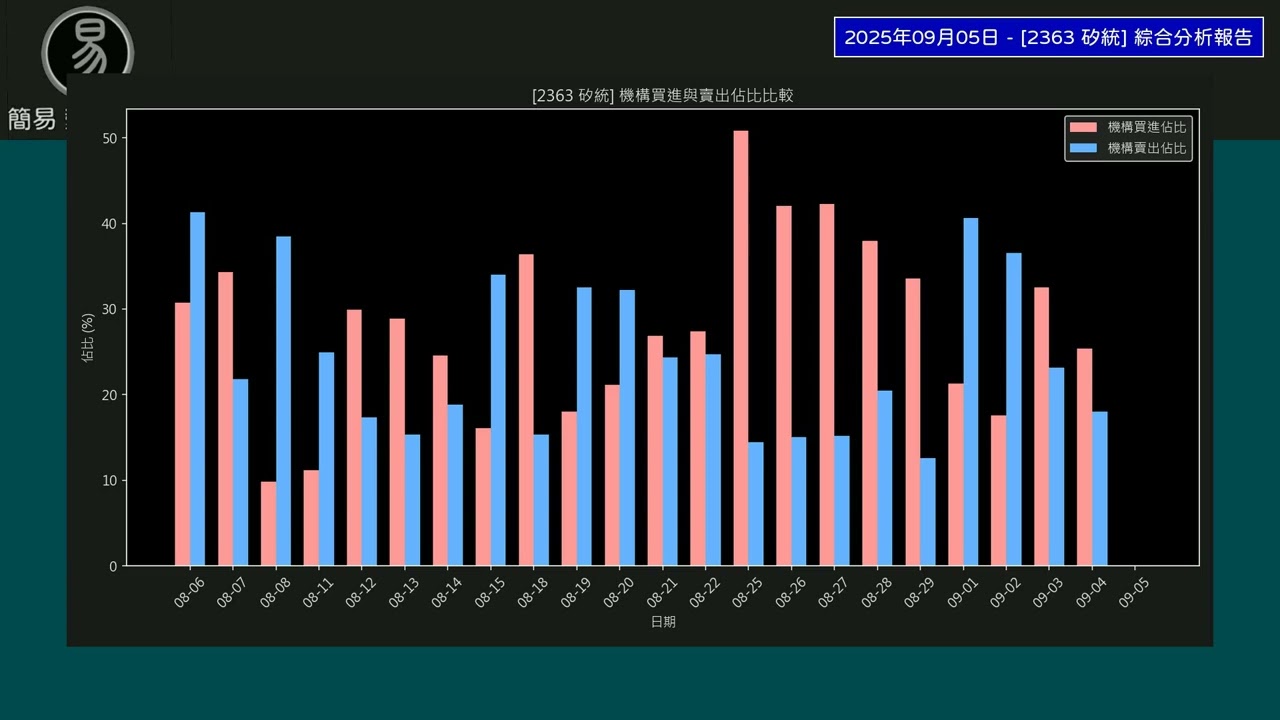The width and height of the screenshot is (1280, 720).
Task: Click the 08-28 date tick label
Action: click(x=877, y=592)
